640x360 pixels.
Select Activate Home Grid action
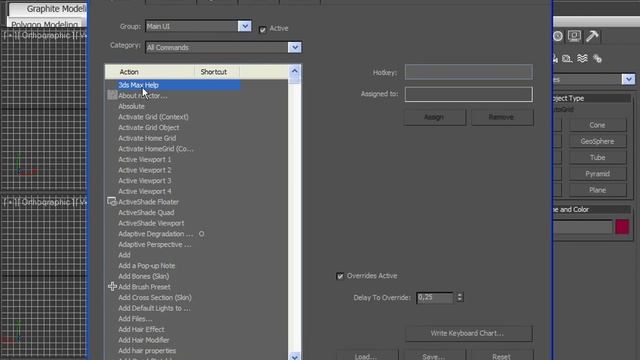147,138
